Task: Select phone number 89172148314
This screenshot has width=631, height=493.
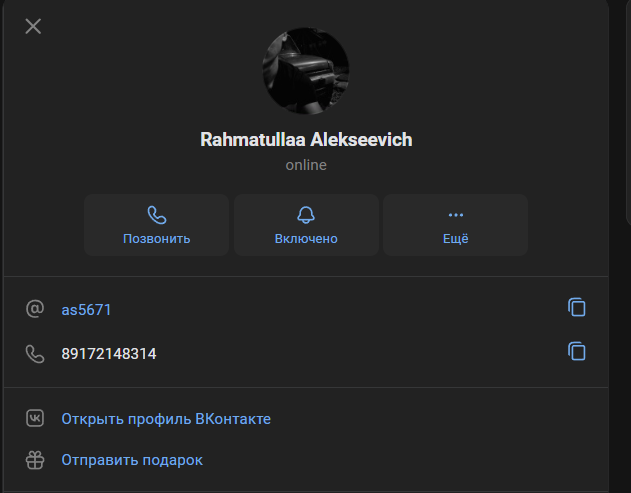Action: (109, 354)
